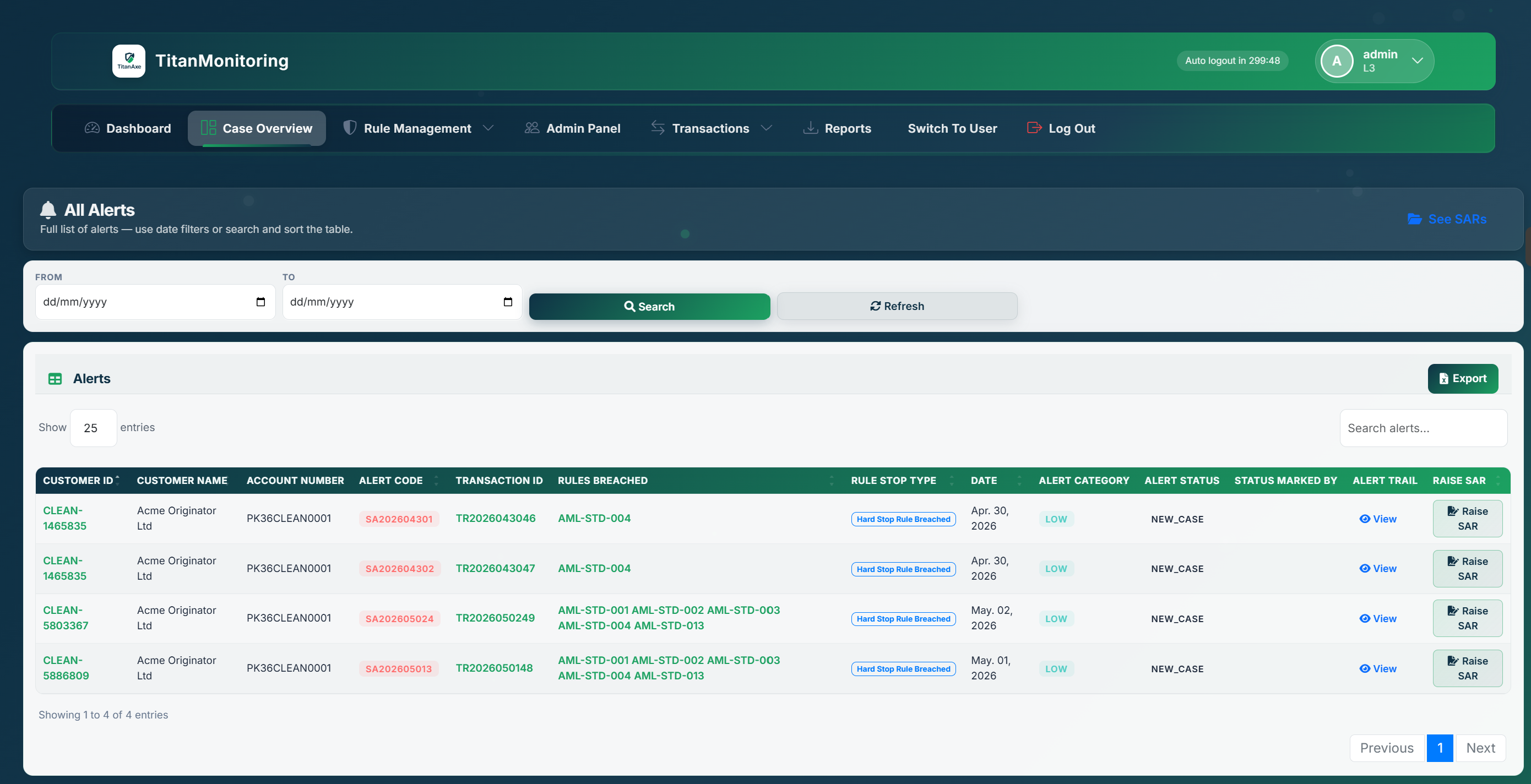Screen dimensions: 1531x784
Task: Open customer CLEAN-5886809
Action: [66, 668]
